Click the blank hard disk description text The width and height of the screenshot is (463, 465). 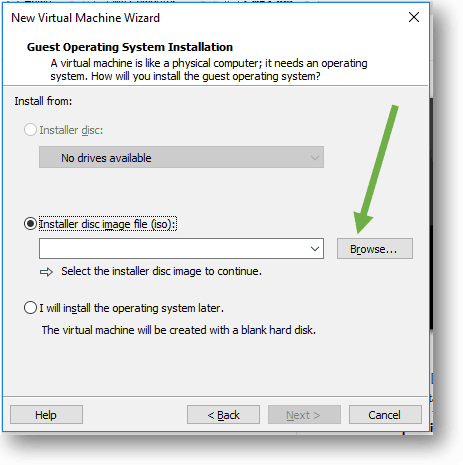coord(179,330)
